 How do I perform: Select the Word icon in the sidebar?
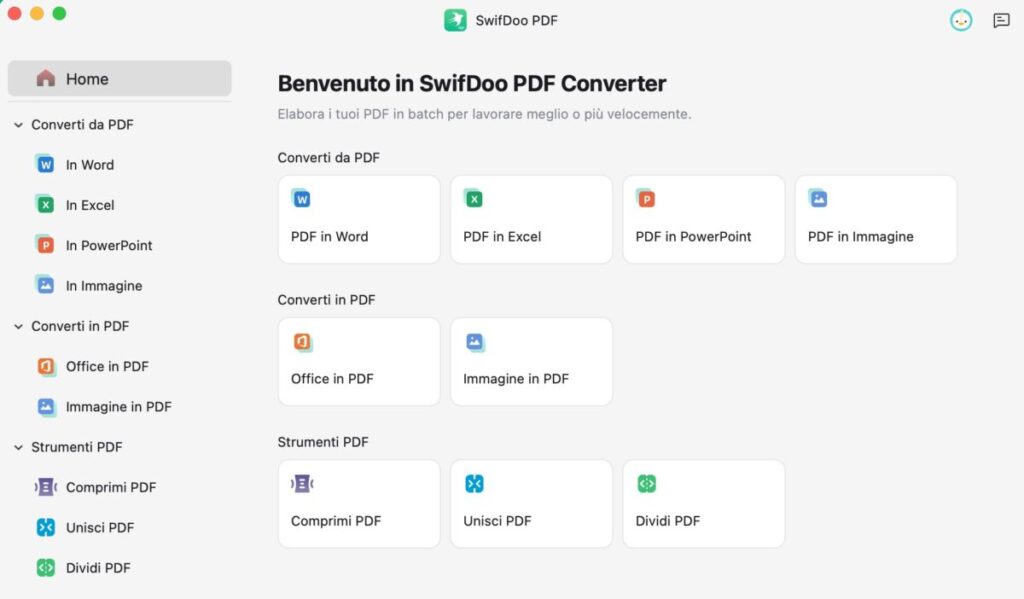45,164
